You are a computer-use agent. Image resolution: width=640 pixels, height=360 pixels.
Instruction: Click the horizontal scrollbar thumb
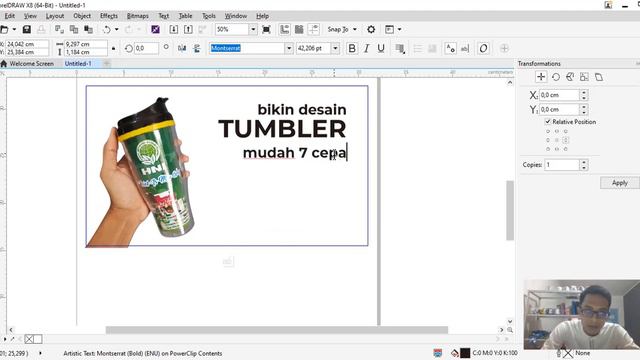pyautogui.click(x=277, y=330)
